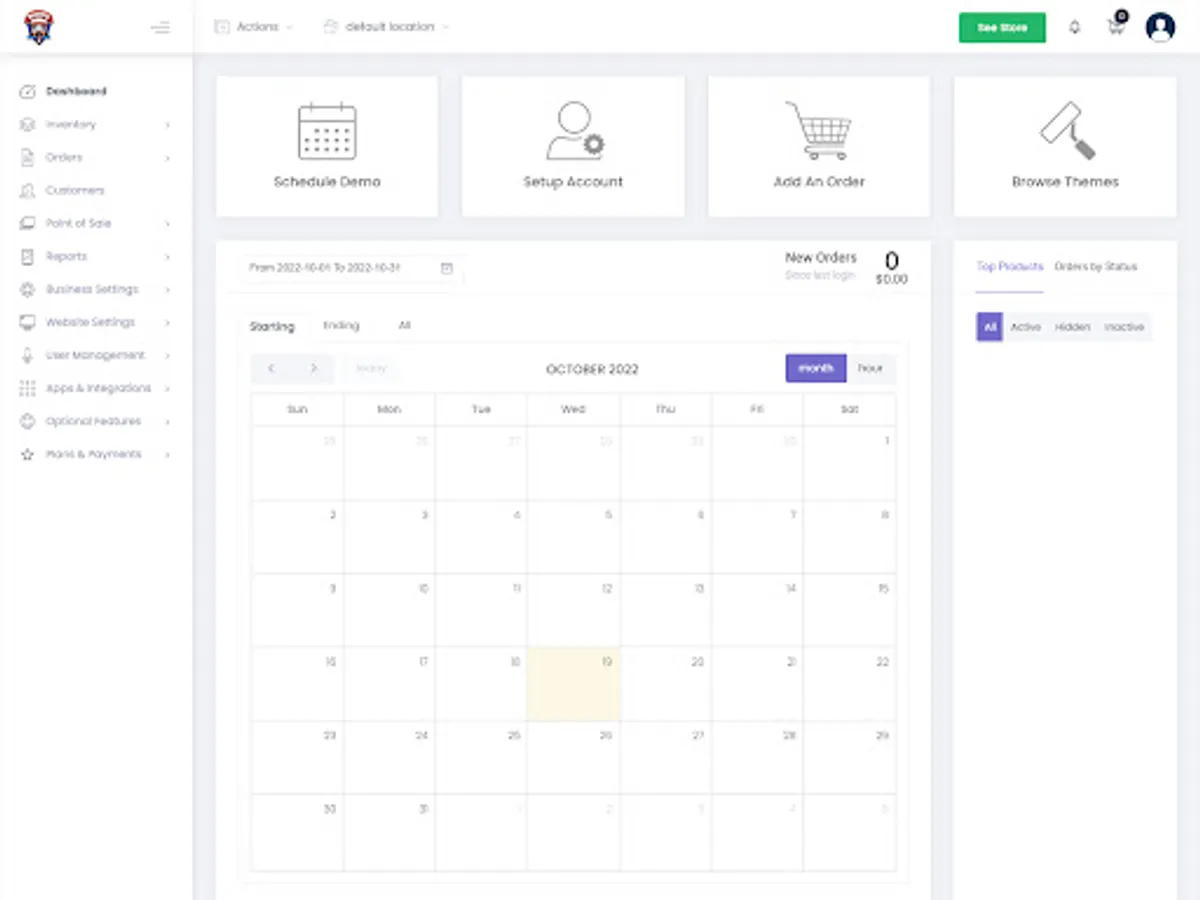Click the date range input field
Viewport: 1200px width, 900px height.
[351, 268]
